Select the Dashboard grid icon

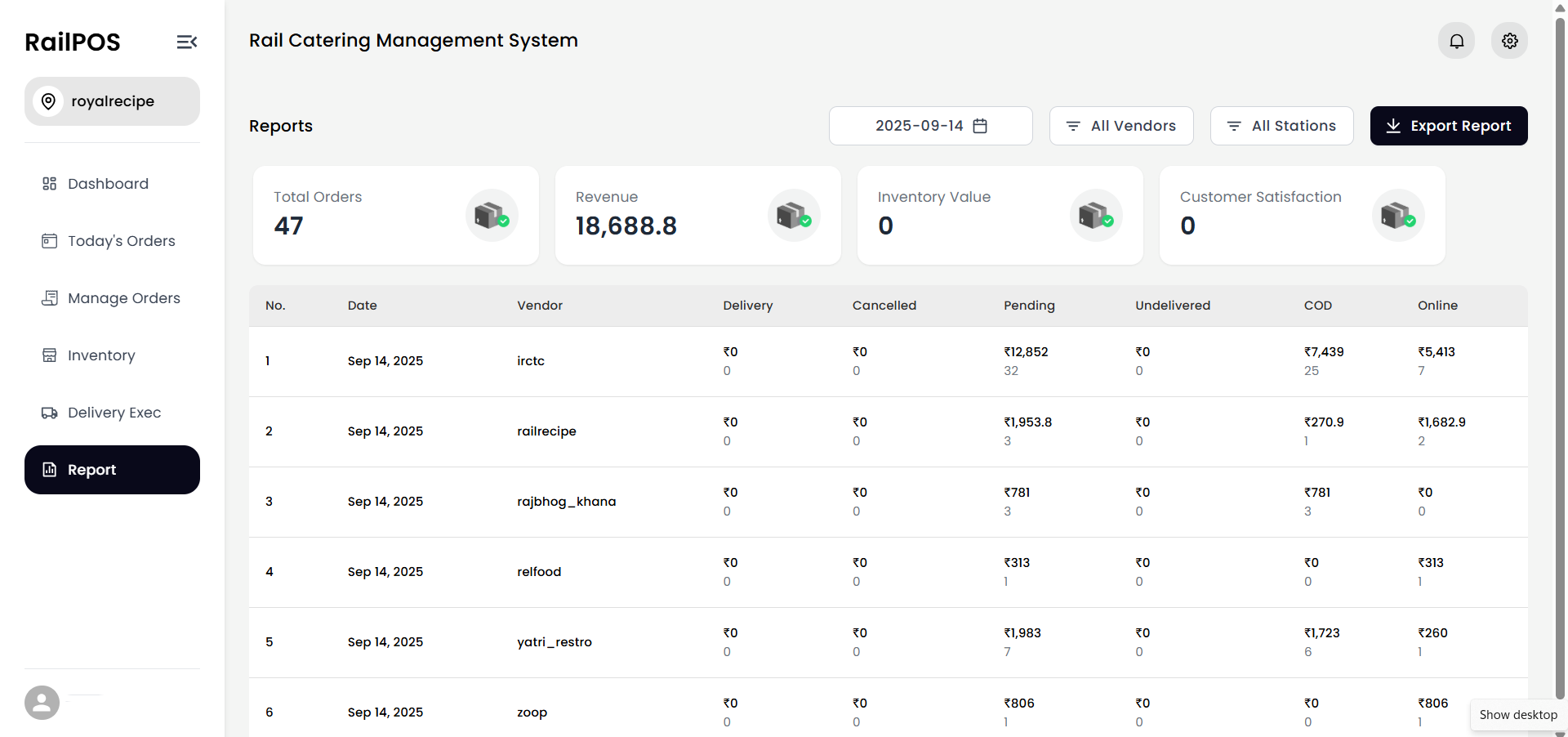click(x=49, y=184)
